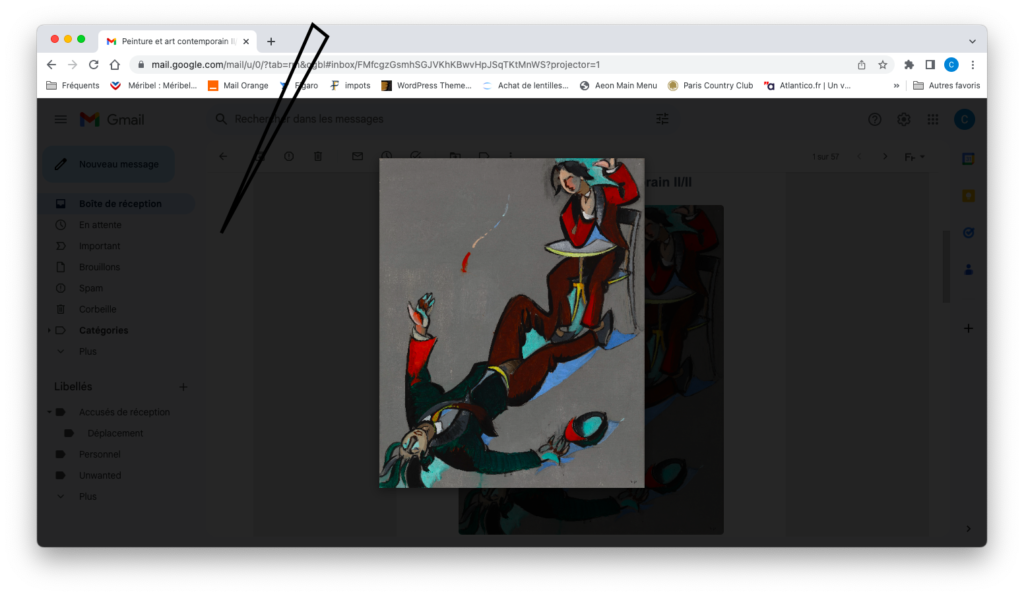Open the Autres favoris bookmarks folder
This screenshot has height=596, width=1024.
point(946,86)
